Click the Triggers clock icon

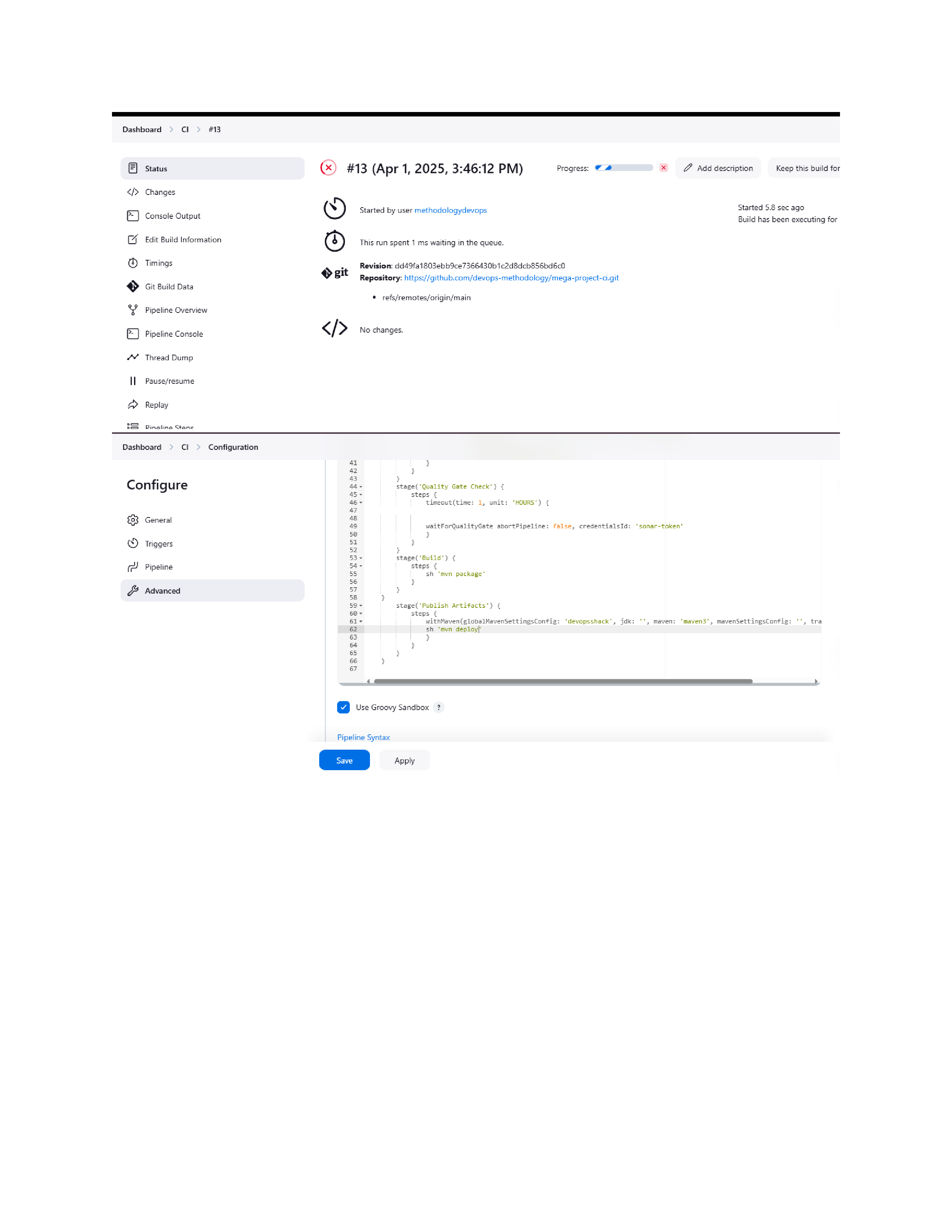(133, 543)
